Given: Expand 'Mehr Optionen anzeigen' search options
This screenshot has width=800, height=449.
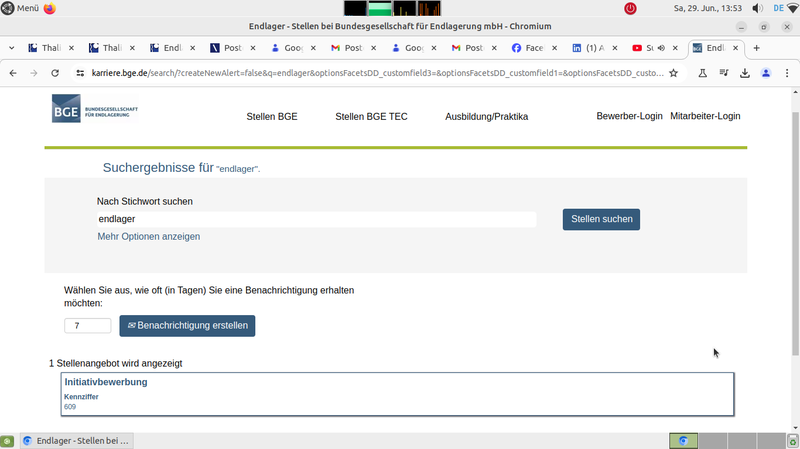Looking at the screenshot, I should coord(148,237).
